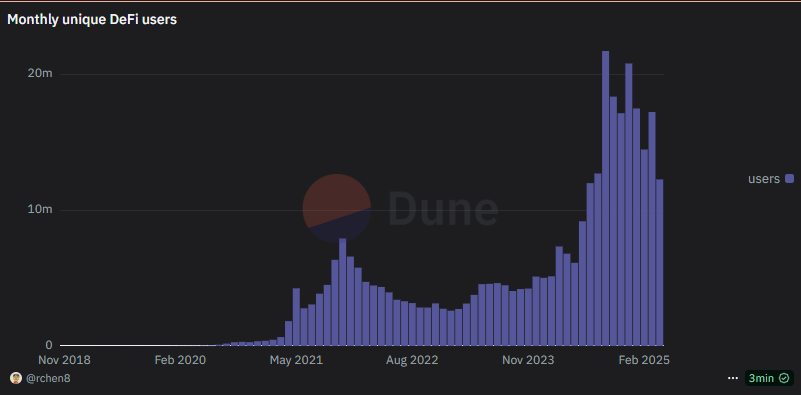Click the rchen8 avatar image
The height and width of the screenshot is (395, 801).
pyautogui.click(x=16, y=379)
